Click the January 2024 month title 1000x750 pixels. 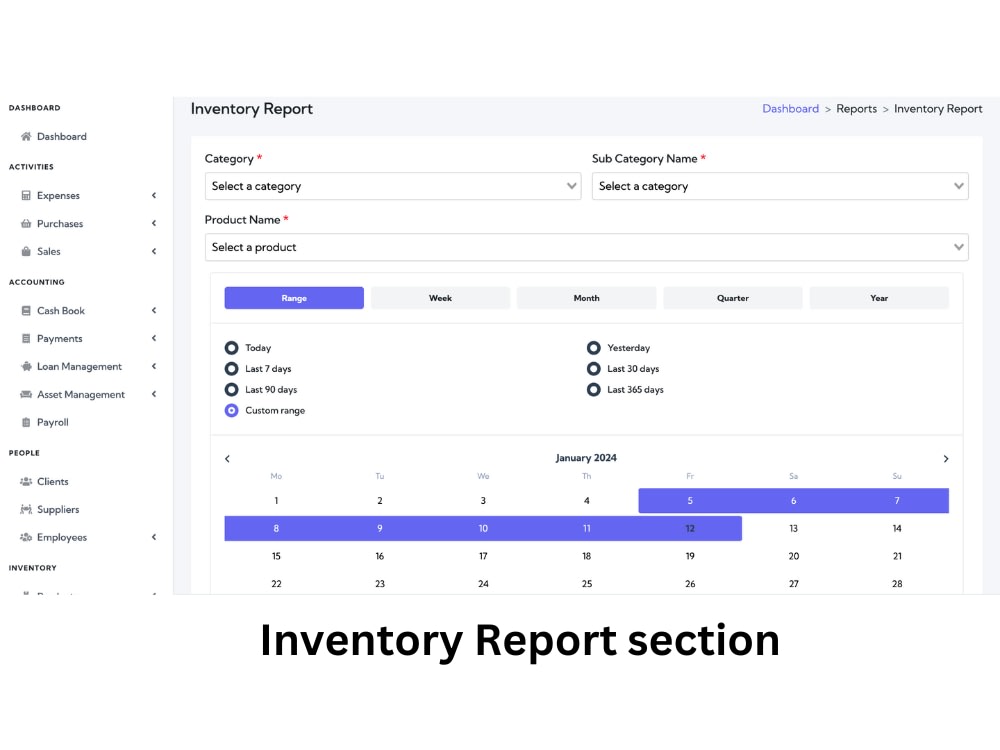[x=586, y=458]
